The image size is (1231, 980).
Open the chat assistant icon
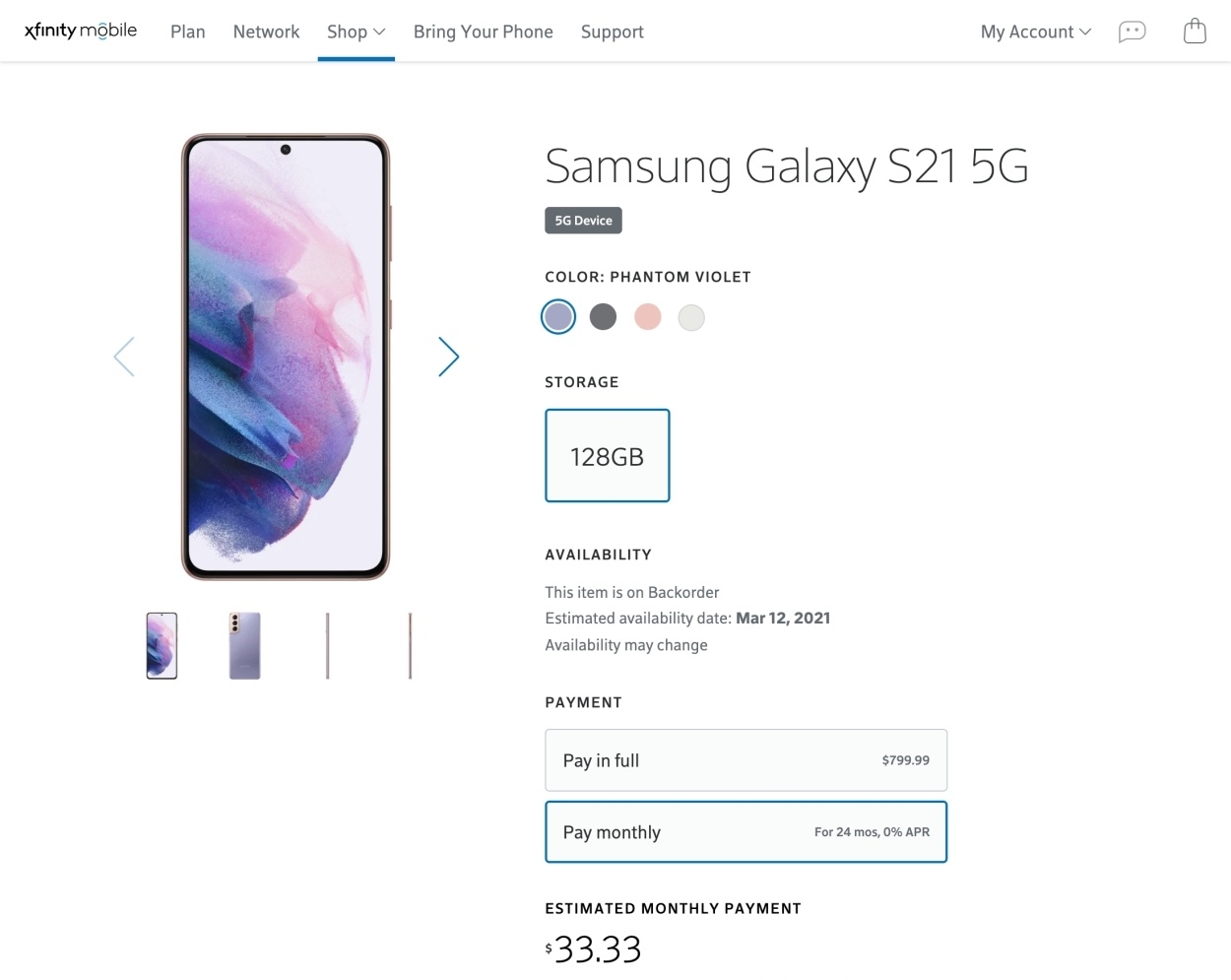click(x=1132, y=32)
